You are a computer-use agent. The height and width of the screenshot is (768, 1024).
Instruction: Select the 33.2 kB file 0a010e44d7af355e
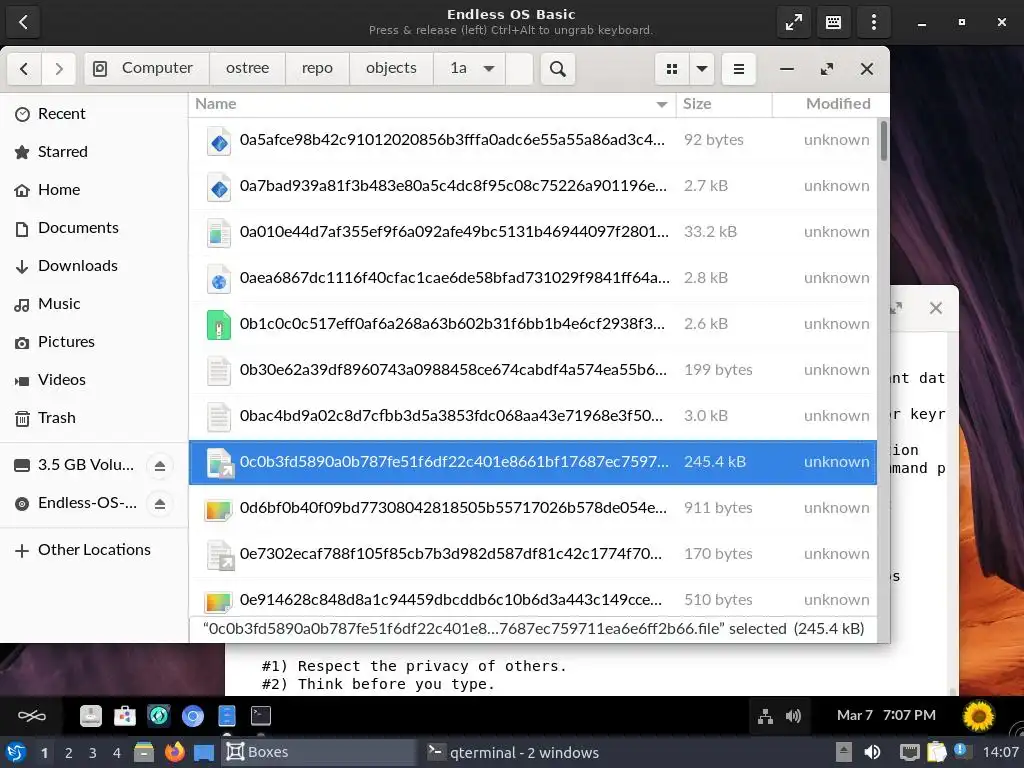[533, 232]
